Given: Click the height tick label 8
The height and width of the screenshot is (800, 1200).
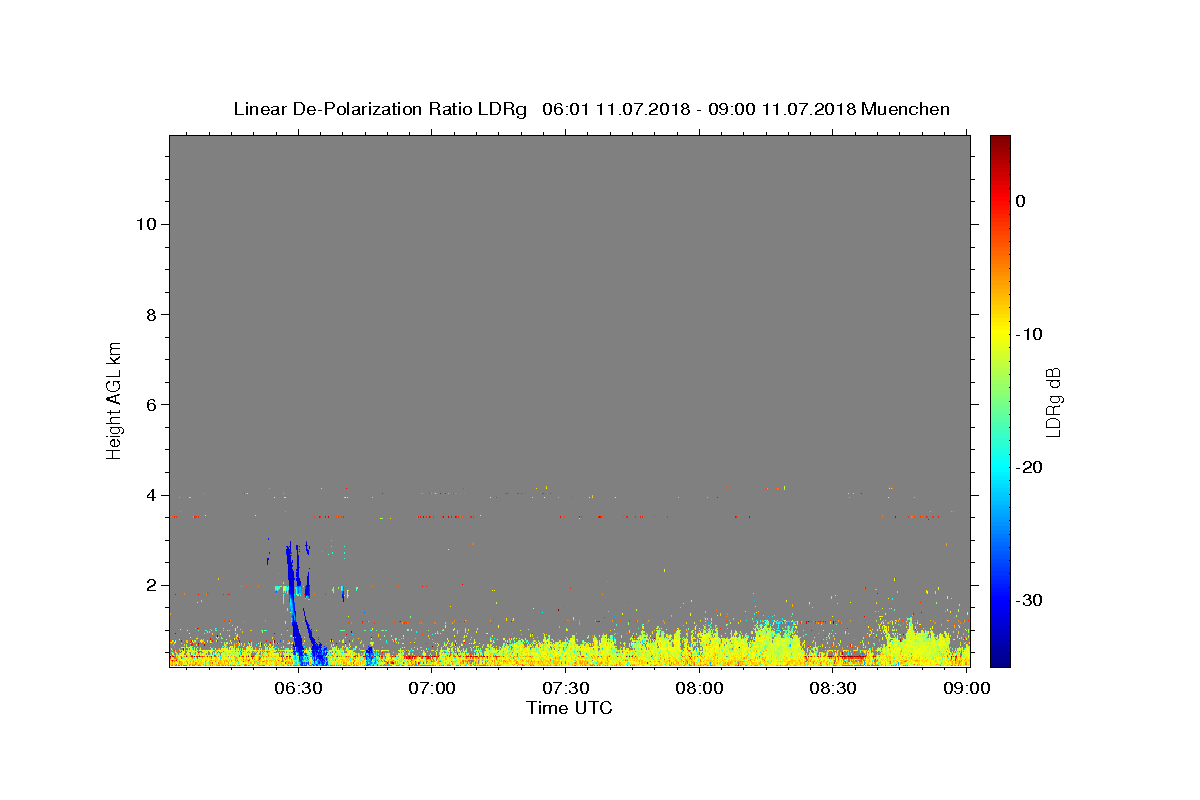Looking at the screenshot, I should (x=150, y=314).
